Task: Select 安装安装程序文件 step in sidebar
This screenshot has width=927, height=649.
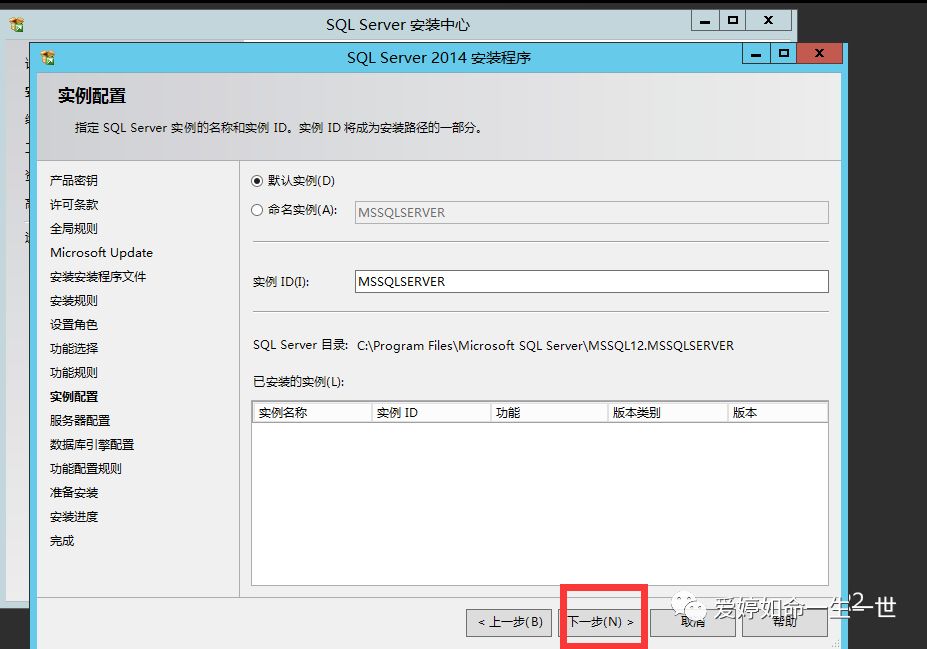Action: click(98, 277)
